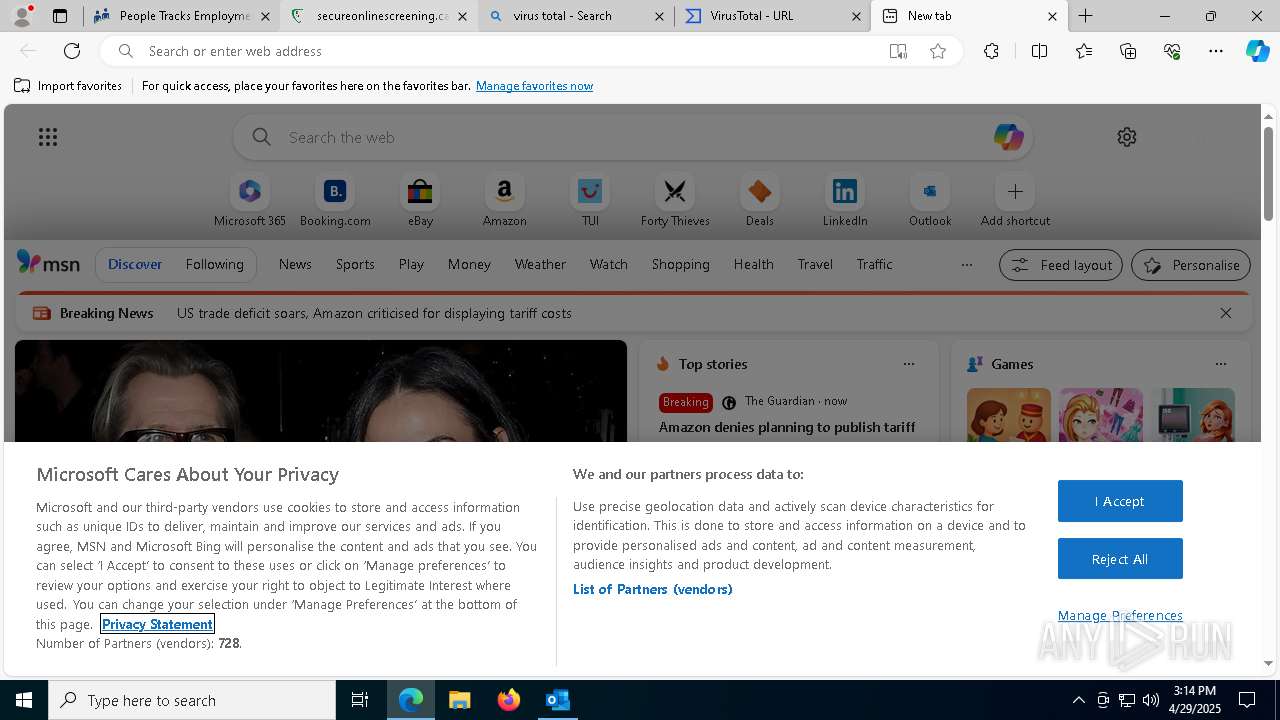Refresh the current page

(x=72, y=51)
